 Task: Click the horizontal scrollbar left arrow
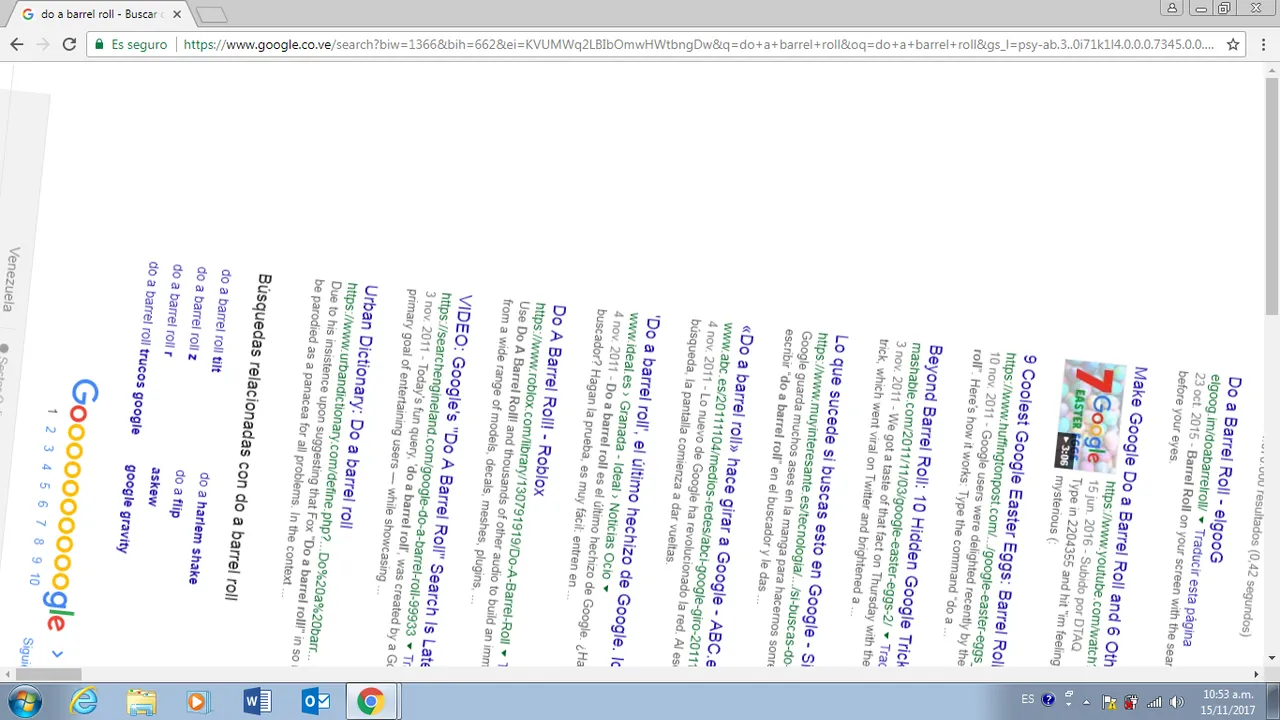click(x=8, y=674)
